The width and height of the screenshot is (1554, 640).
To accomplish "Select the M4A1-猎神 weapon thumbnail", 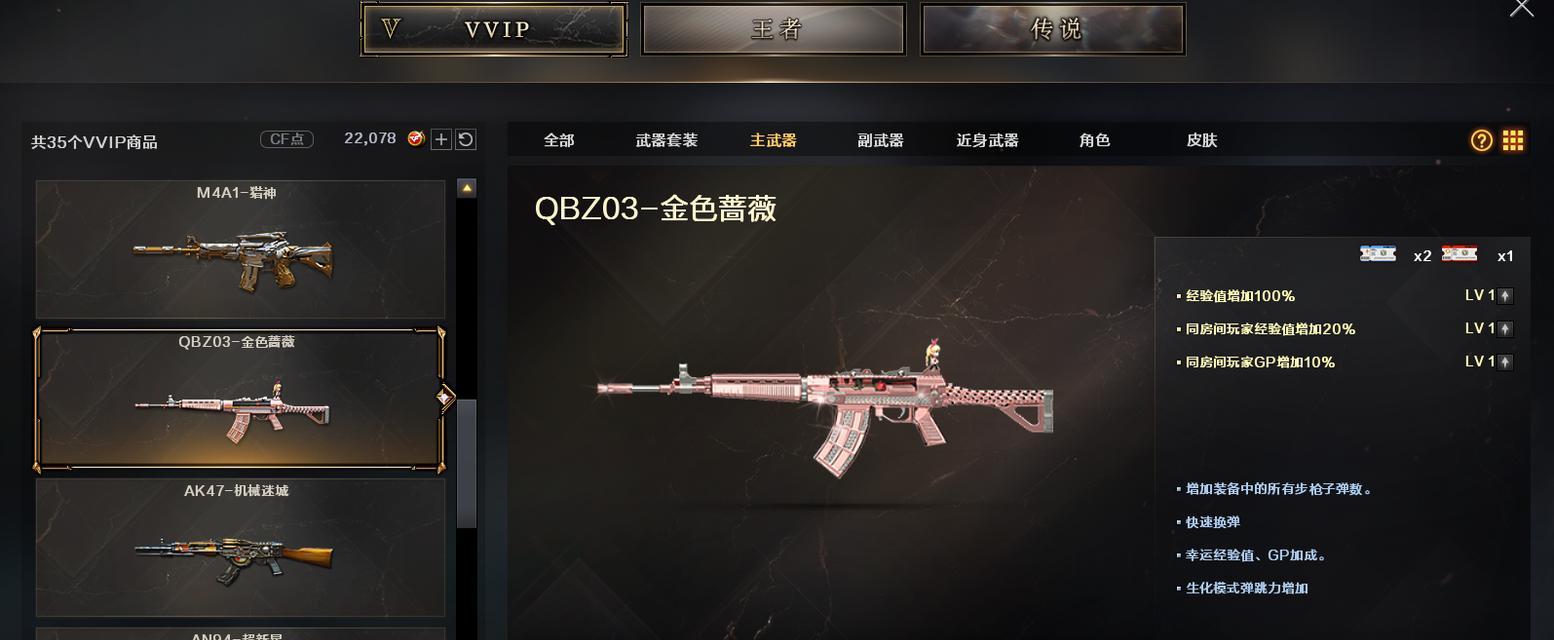I will point(240,249).
